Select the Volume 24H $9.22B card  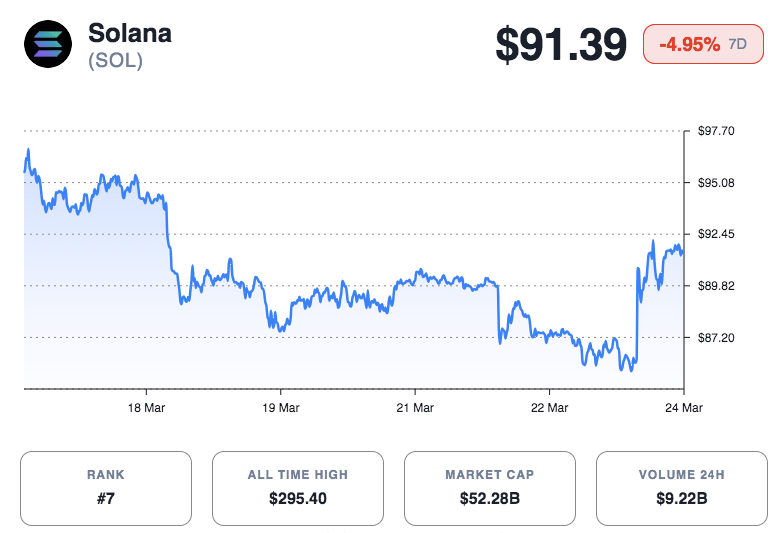pos(682,487)
